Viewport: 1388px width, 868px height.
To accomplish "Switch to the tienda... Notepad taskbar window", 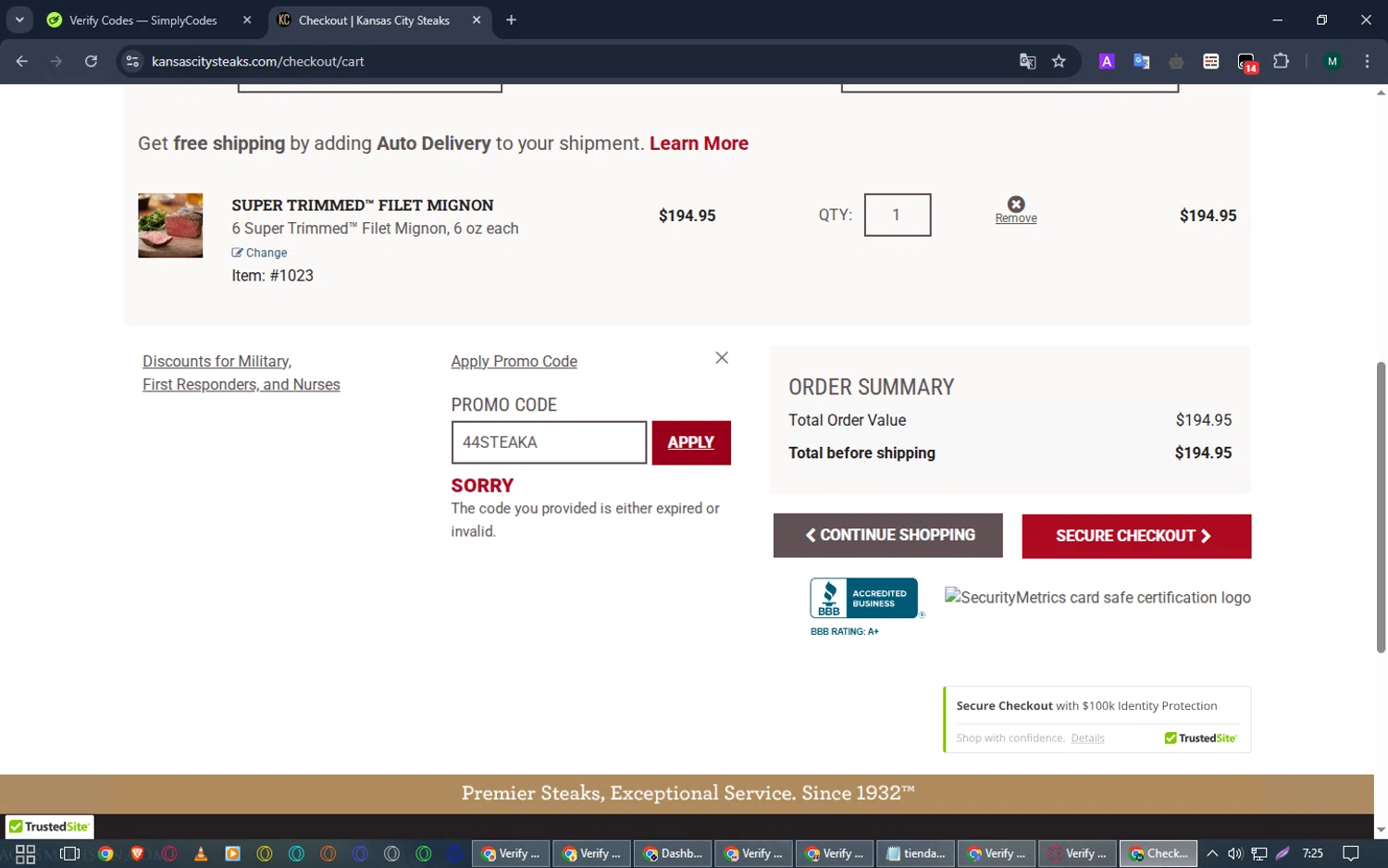I will 915,853.
